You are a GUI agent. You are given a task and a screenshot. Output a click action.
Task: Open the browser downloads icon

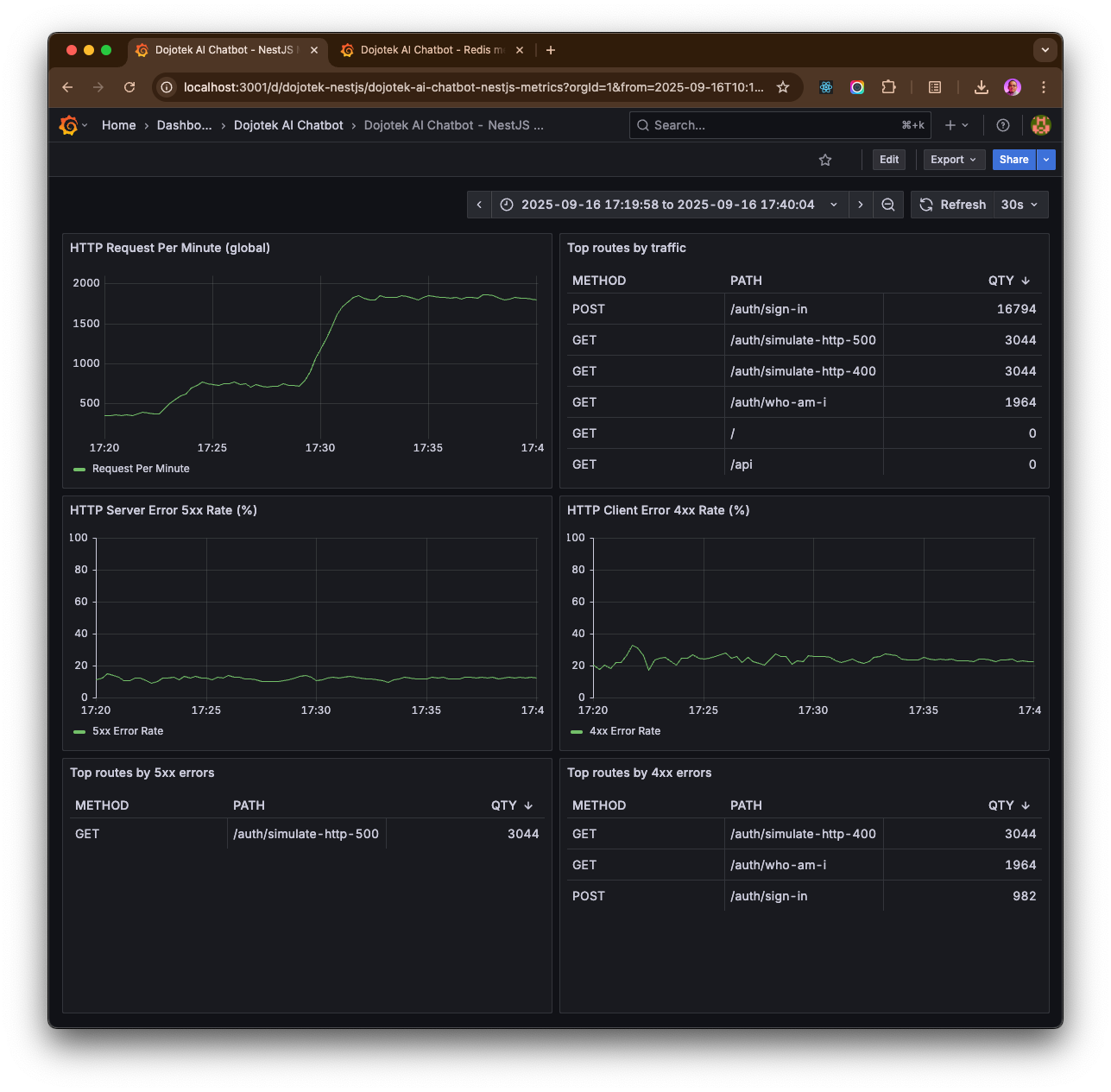tap(981, 87)
